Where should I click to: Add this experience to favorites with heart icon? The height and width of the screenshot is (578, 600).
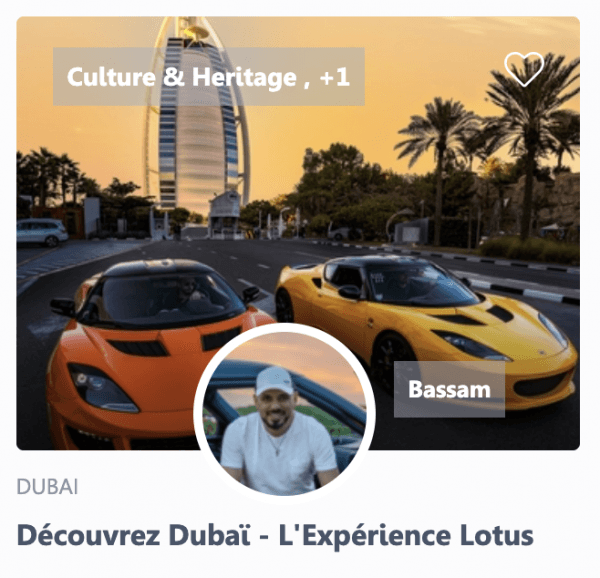(524, 69)
